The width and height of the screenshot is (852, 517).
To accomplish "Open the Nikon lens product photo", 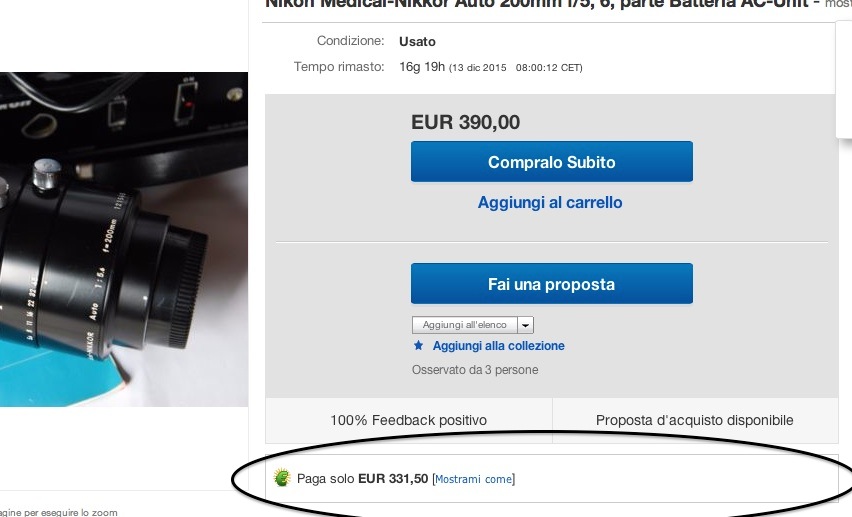I will click(x=124, y=239).
